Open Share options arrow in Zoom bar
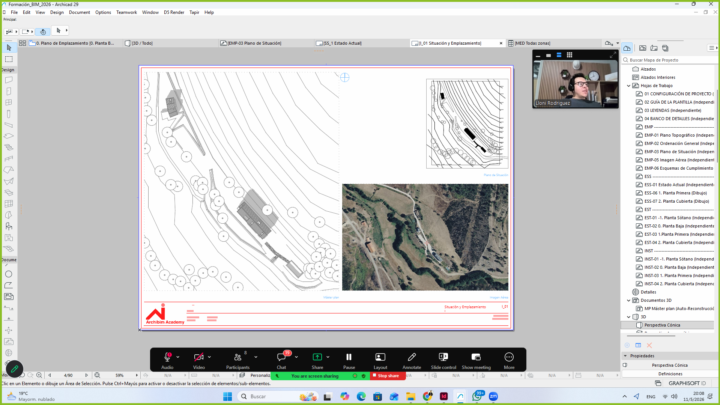The height and width of the screenshot is (405, 720). 328,357
